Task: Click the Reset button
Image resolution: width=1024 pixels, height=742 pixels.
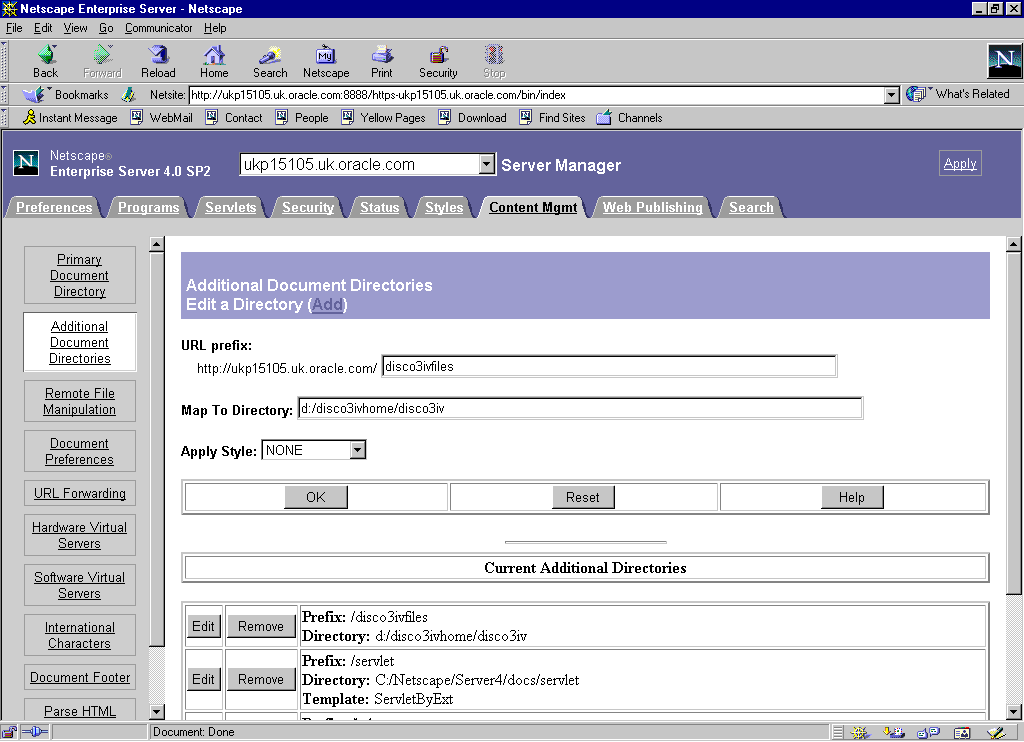Action: pos(583,497)
